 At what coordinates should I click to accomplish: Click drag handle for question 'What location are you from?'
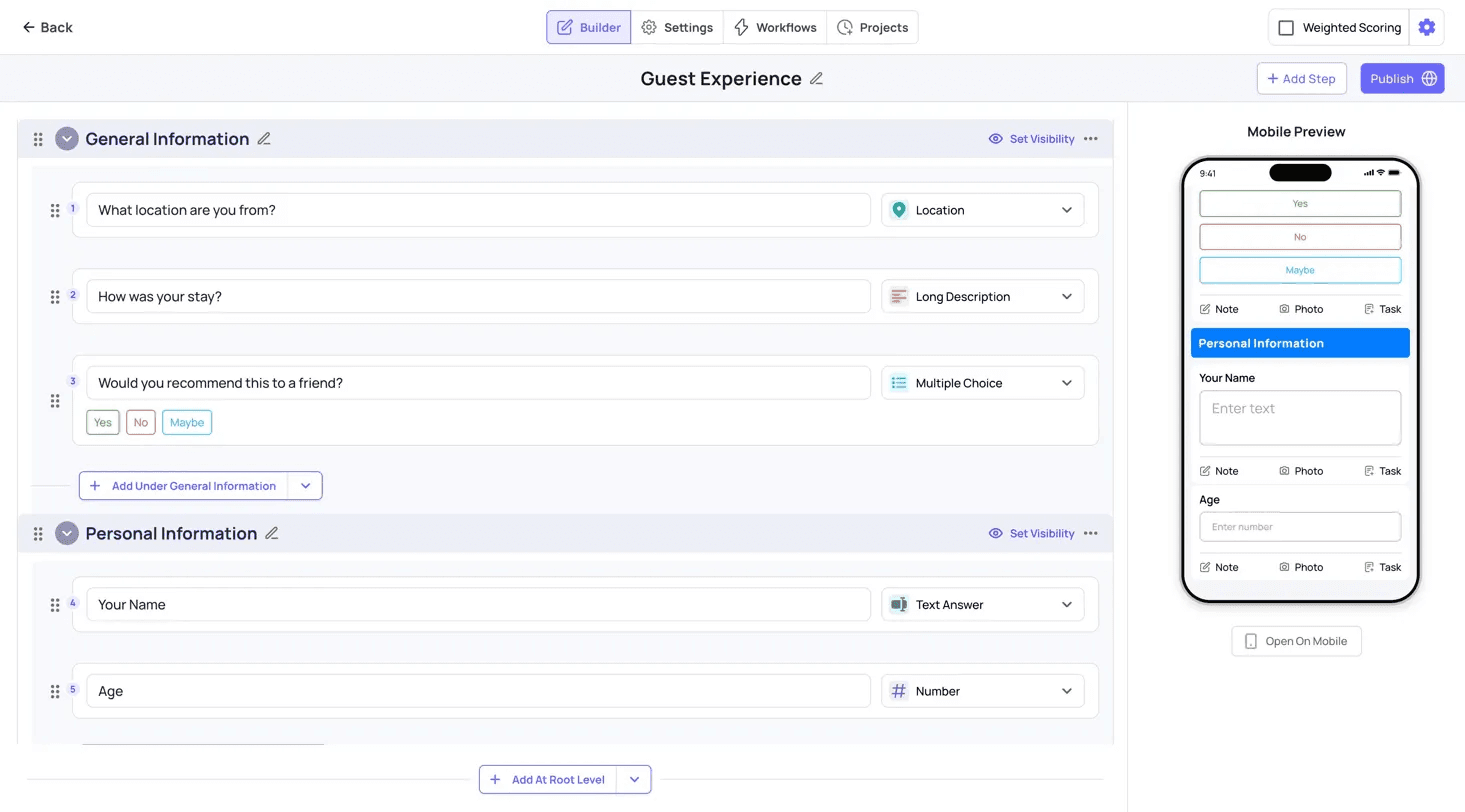[55, 210]
